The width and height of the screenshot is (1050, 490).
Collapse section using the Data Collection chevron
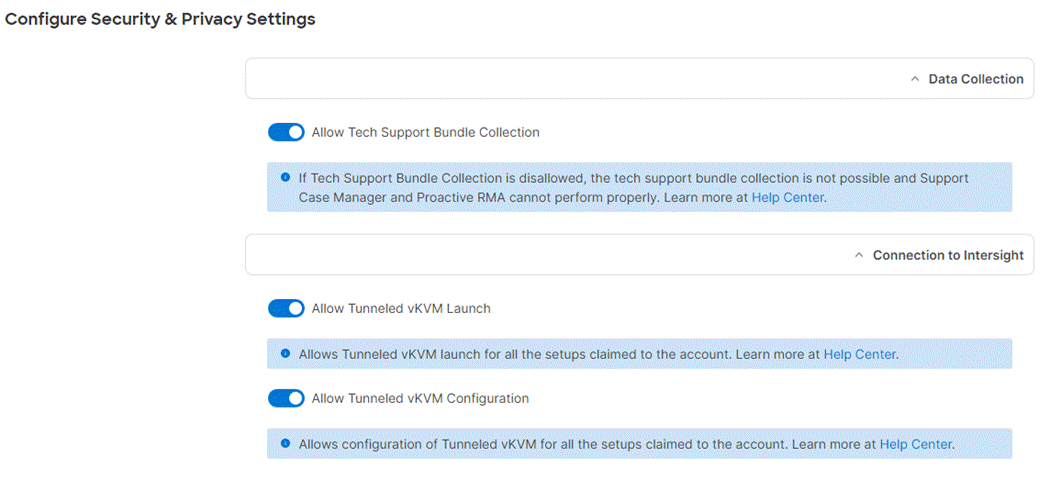pos(914,79)
